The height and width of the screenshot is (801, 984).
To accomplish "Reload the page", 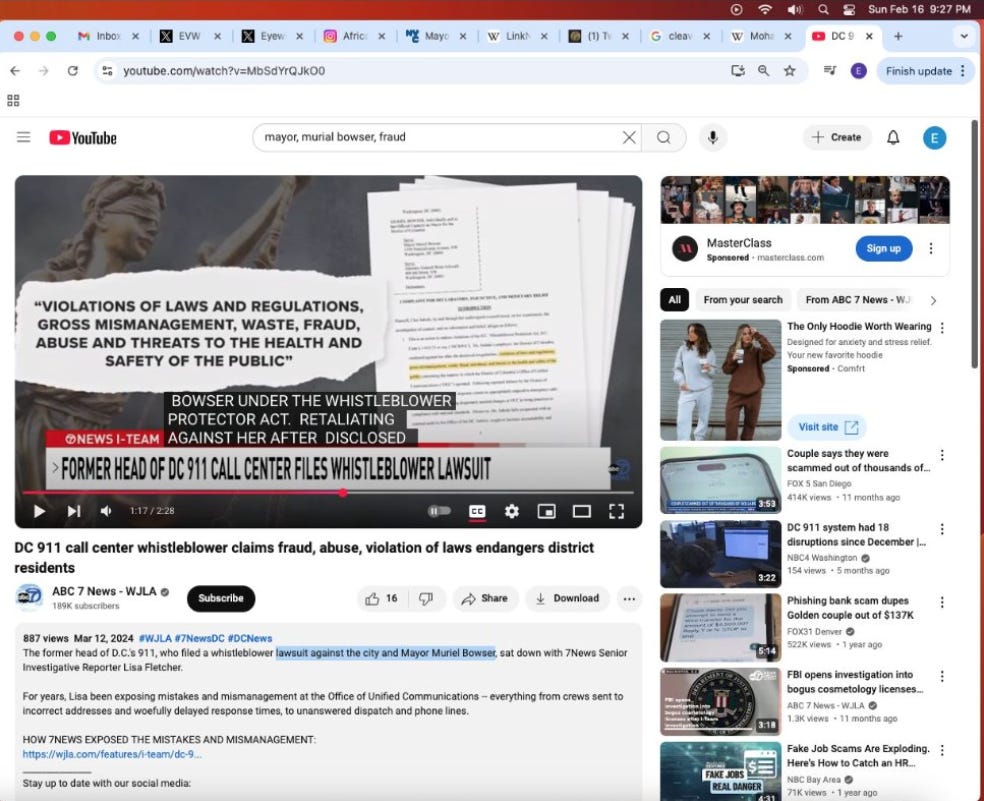I will [73, 71].
